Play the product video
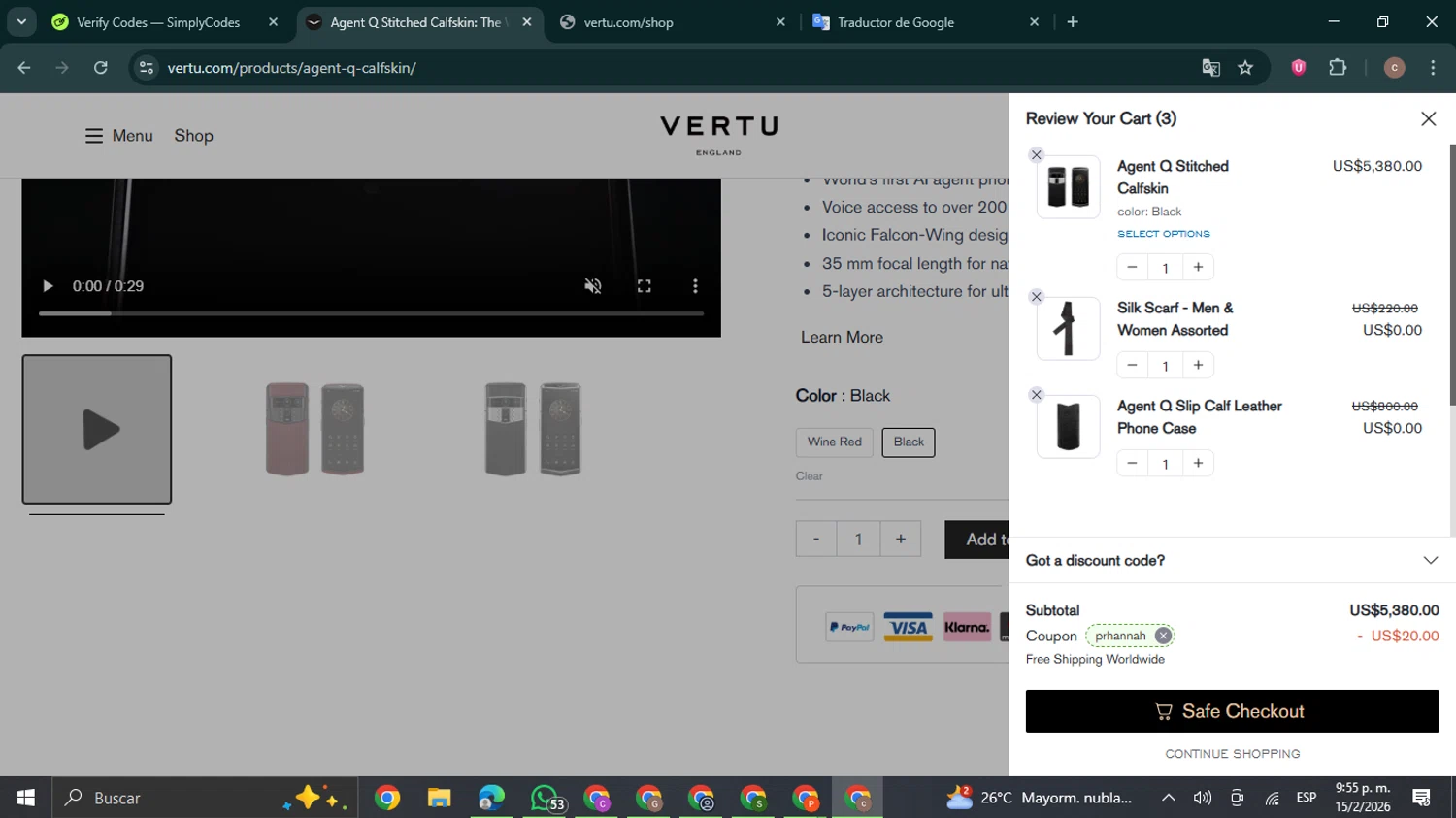The height and width of the screenshot is (818, 1456). 47,286
